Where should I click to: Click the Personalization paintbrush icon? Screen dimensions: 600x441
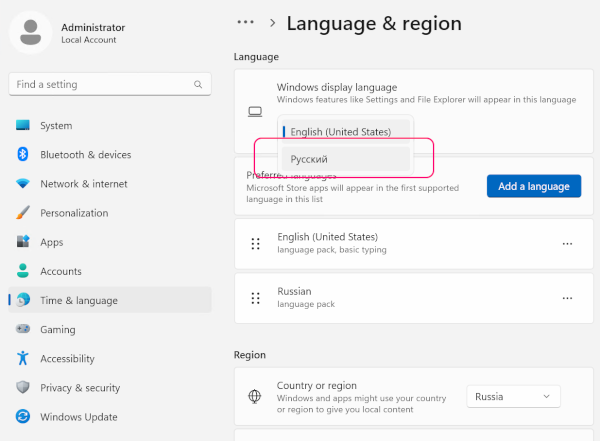pos(23,212)
